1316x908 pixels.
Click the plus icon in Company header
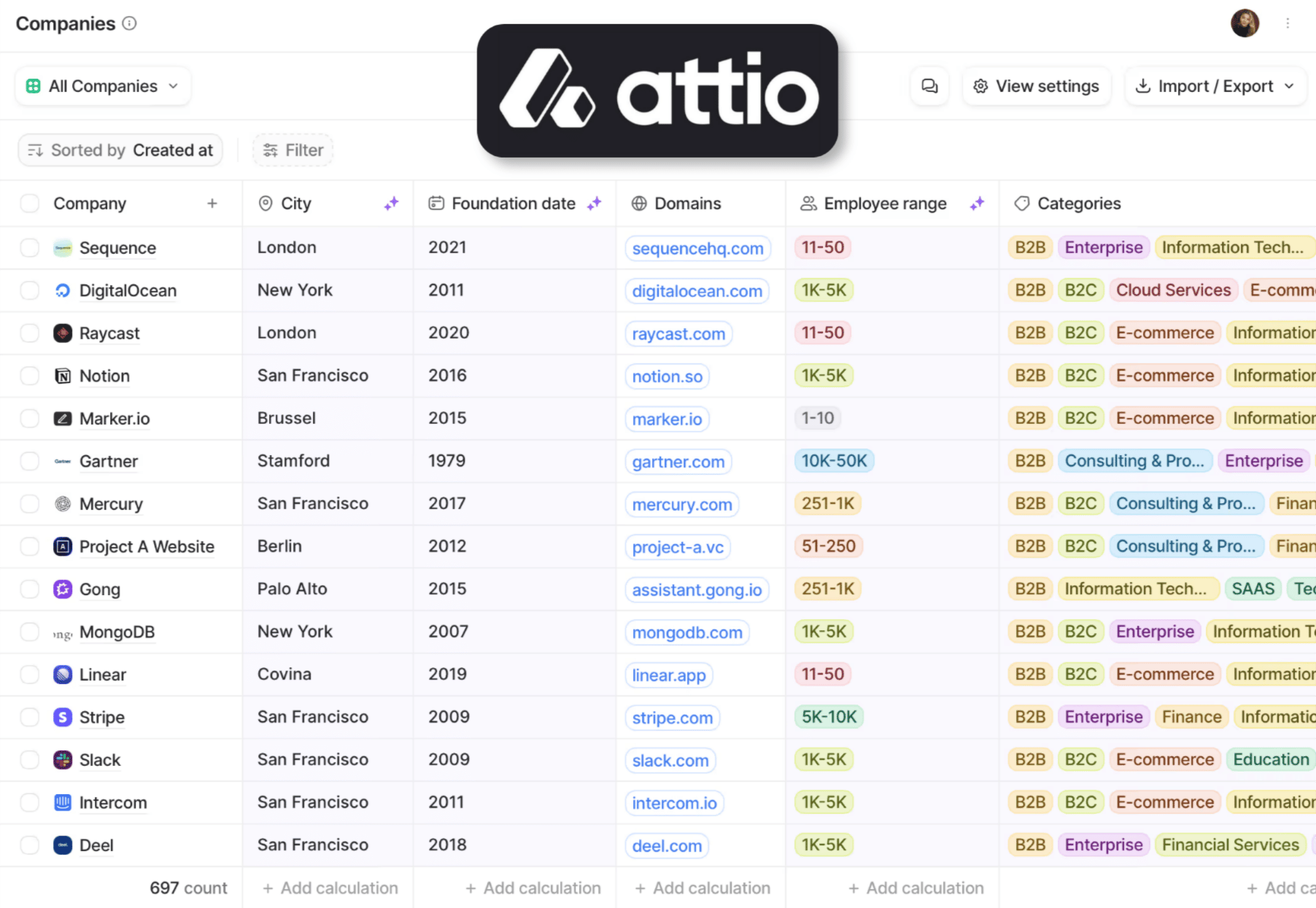[212, 203]
